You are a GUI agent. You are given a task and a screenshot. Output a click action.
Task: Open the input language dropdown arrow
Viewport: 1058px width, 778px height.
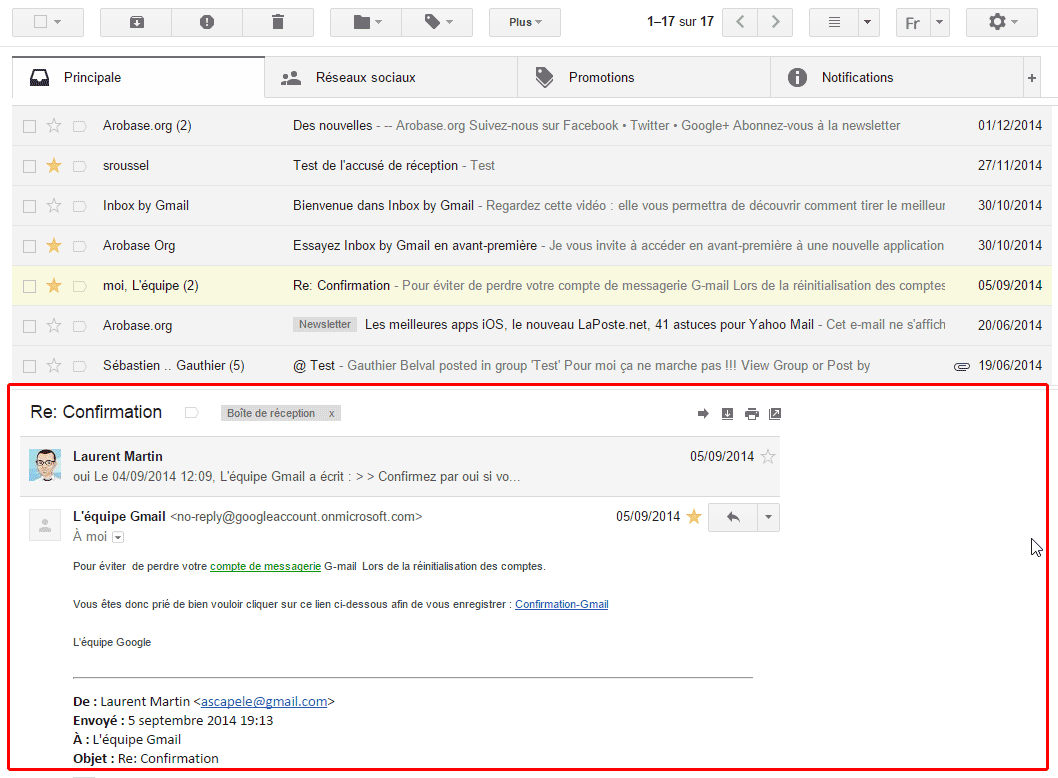(939, 22)
